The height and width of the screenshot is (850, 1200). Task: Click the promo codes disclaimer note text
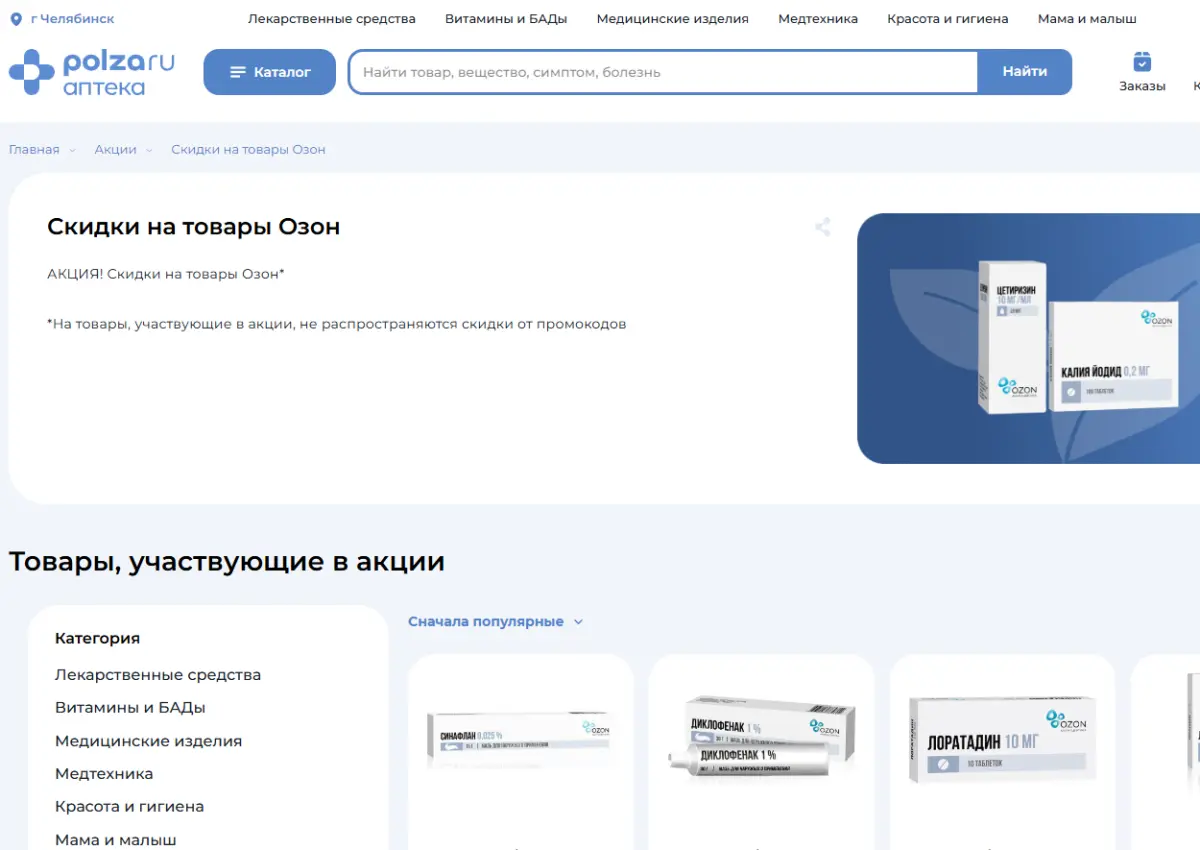point(336,324)
